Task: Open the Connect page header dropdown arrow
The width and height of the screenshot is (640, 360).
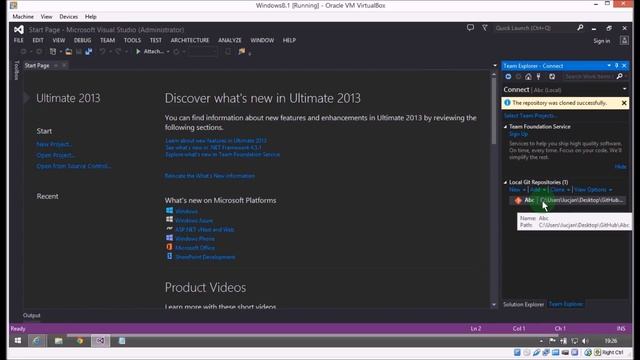Action: (x=624, y=89)
